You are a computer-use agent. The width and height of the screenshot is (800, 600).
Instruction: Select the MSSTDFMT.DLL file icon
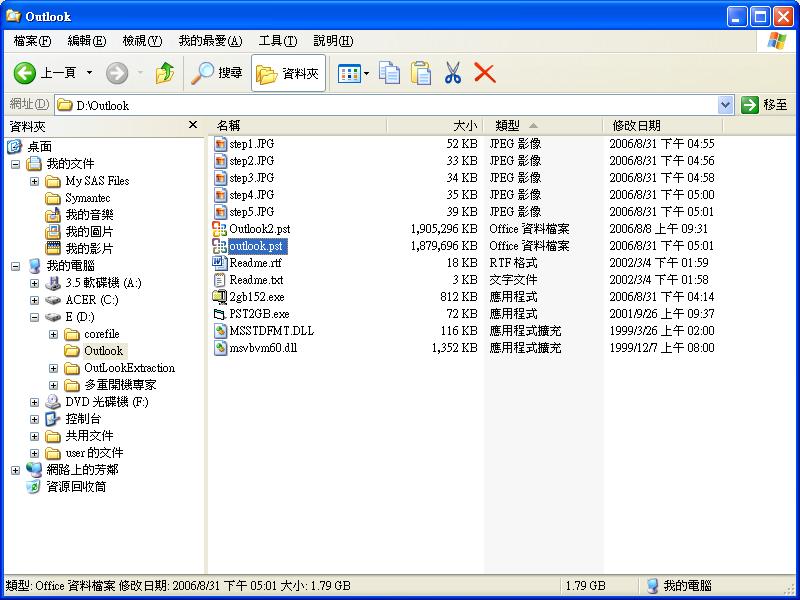(x=220, y=331)
